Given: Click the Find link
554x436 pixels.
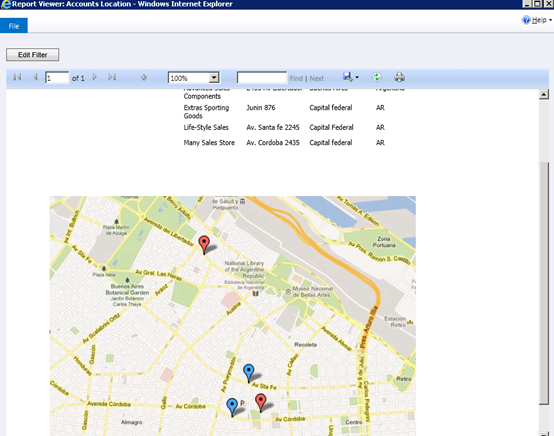Looking at the screenshot, I should tap(296, 78).
